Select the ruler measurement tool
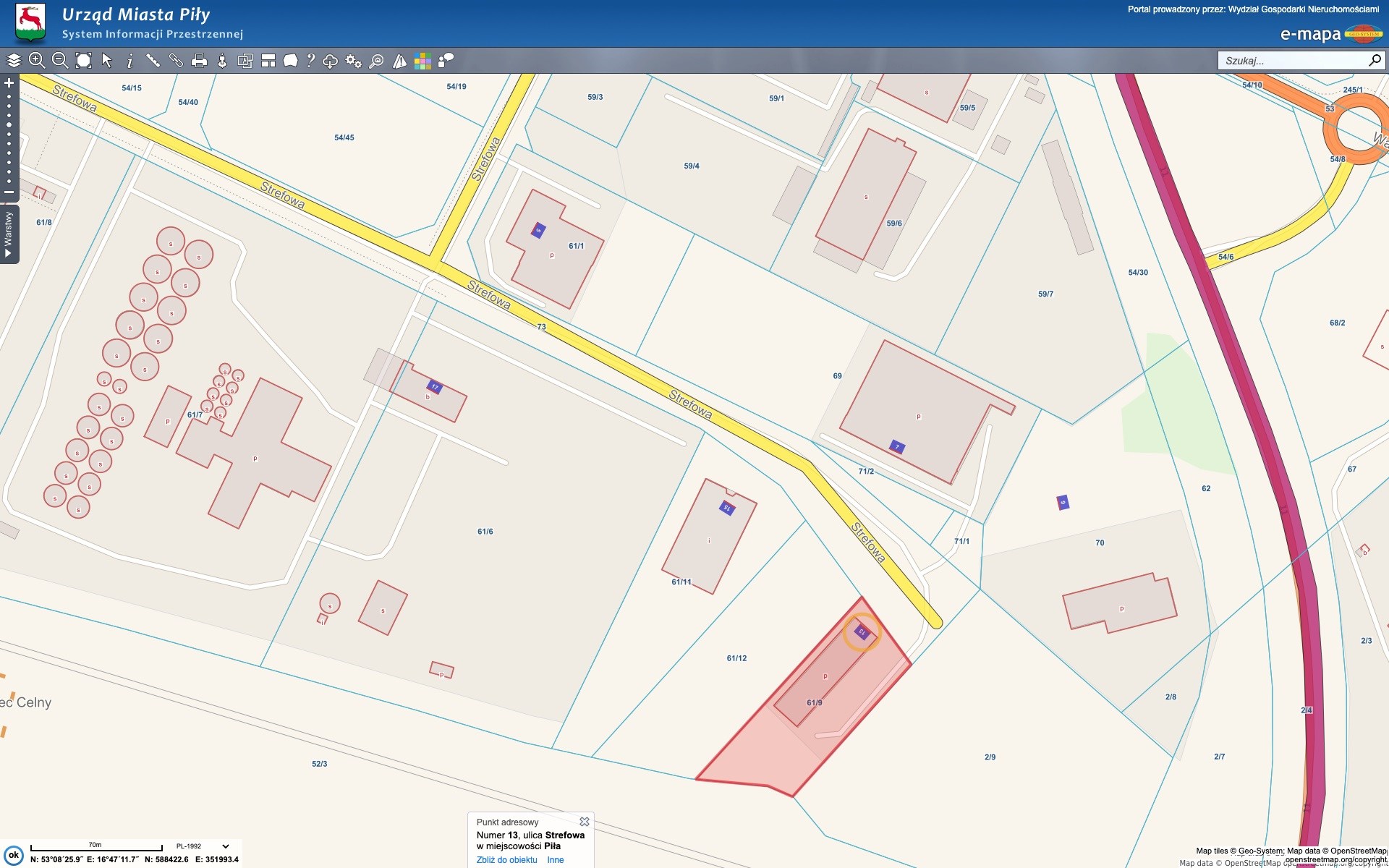Screen dimensions: 1389x868 [153, 61]
